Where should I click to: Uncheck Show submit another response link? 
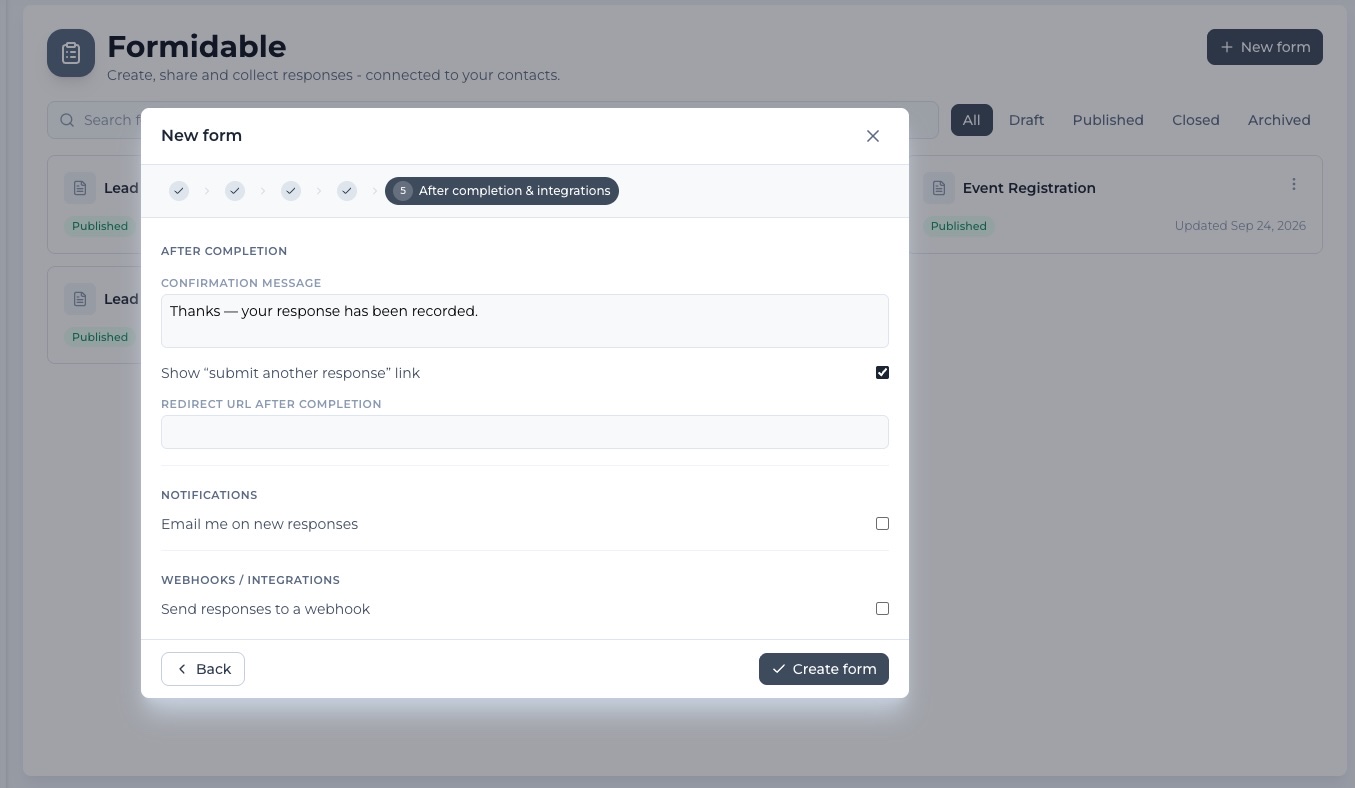point(882,373)
